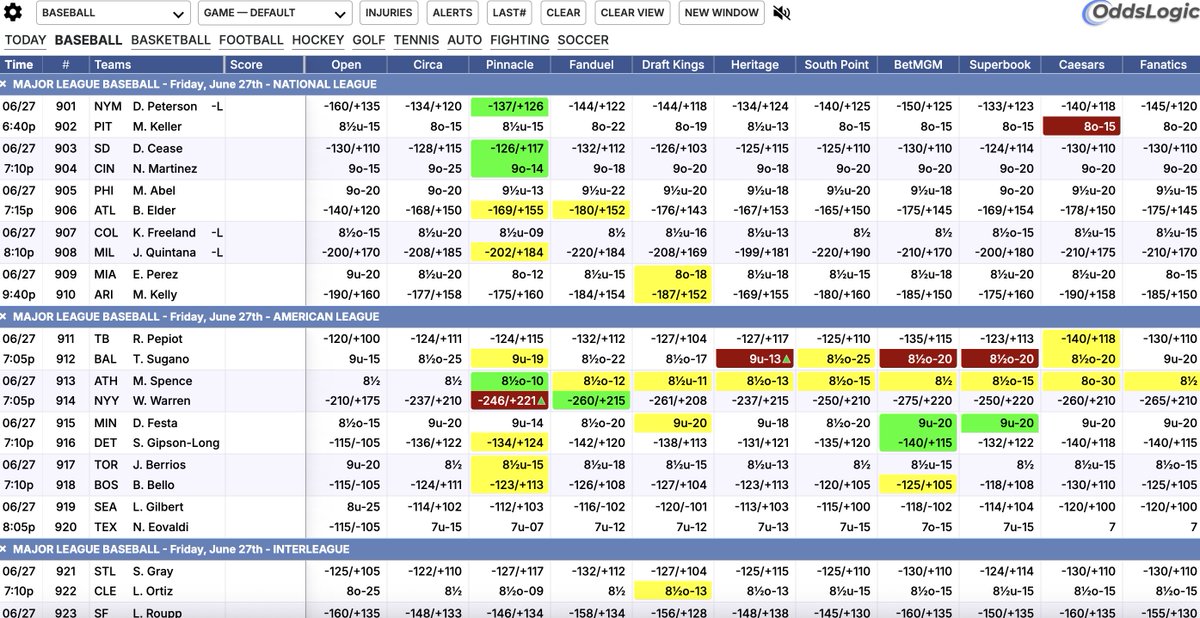
Task: Click the CLEAR button
Action: (x=563, y=13)
